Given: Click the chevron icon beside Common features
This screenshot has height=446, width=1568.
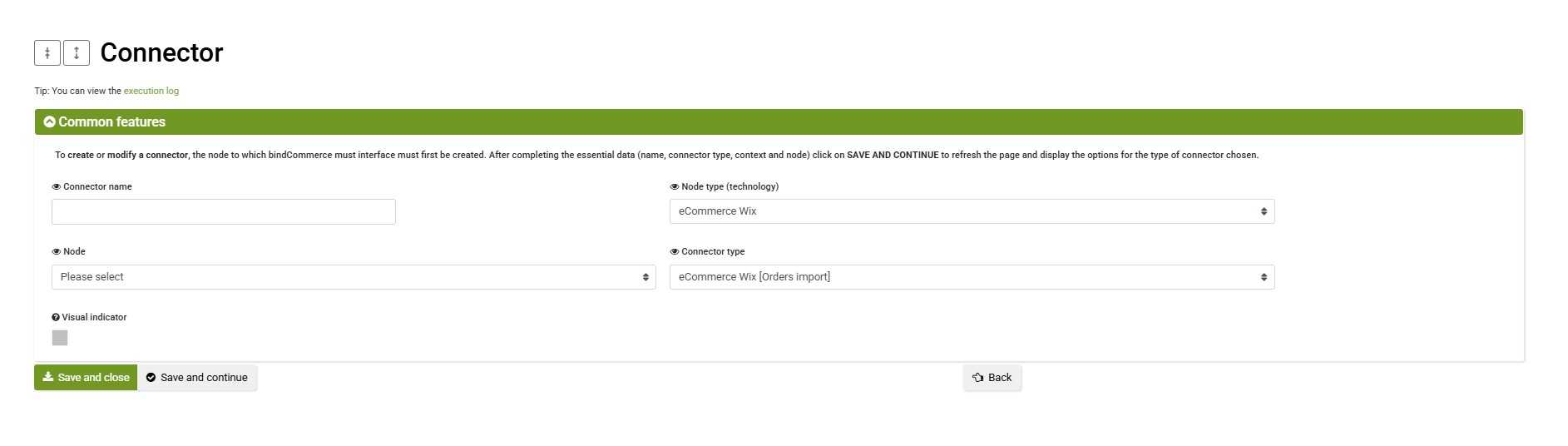Looking at the screenshot, I should [x=49, y=121].
